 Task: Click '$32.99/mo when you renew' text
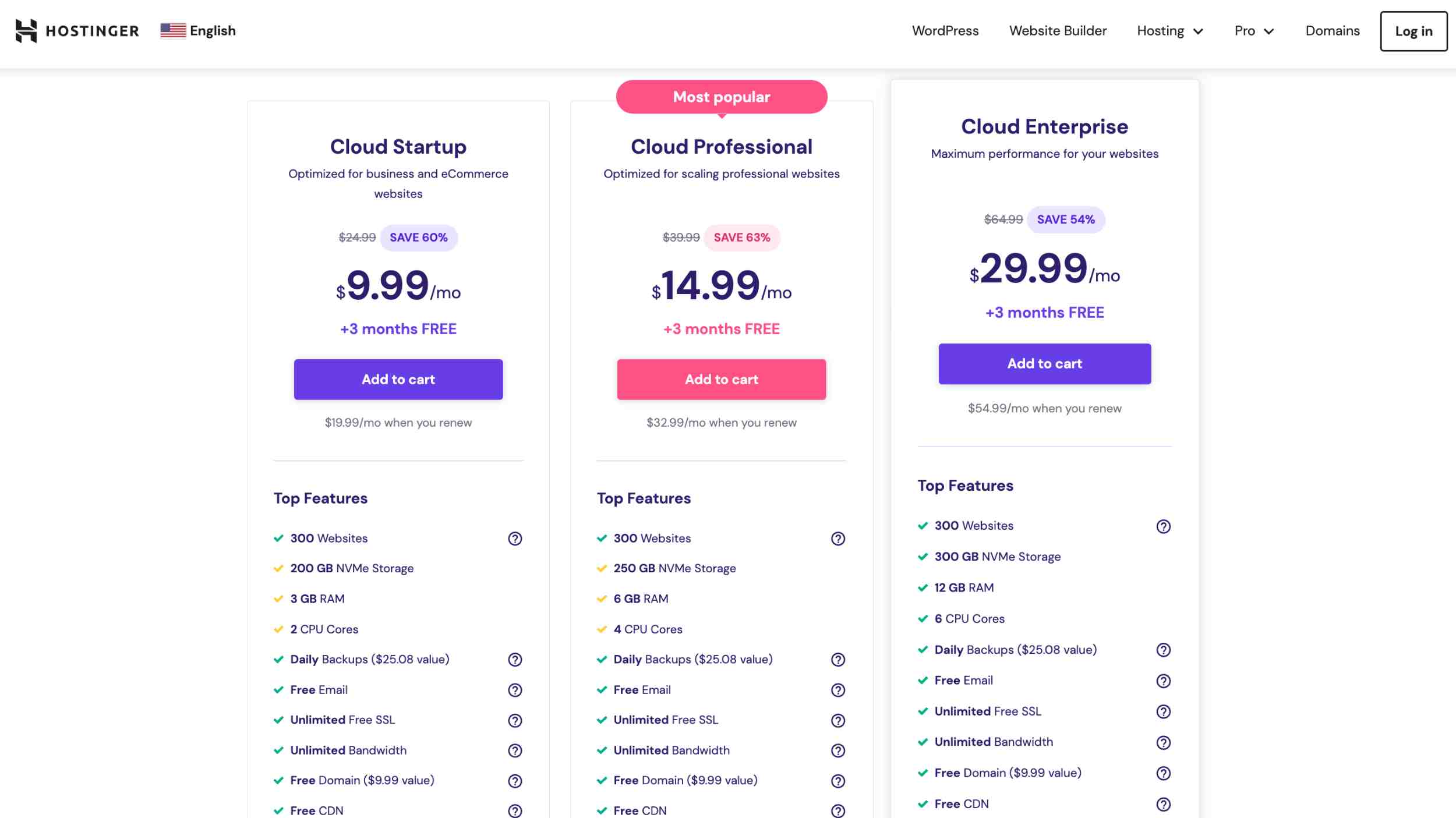[722, 423]
